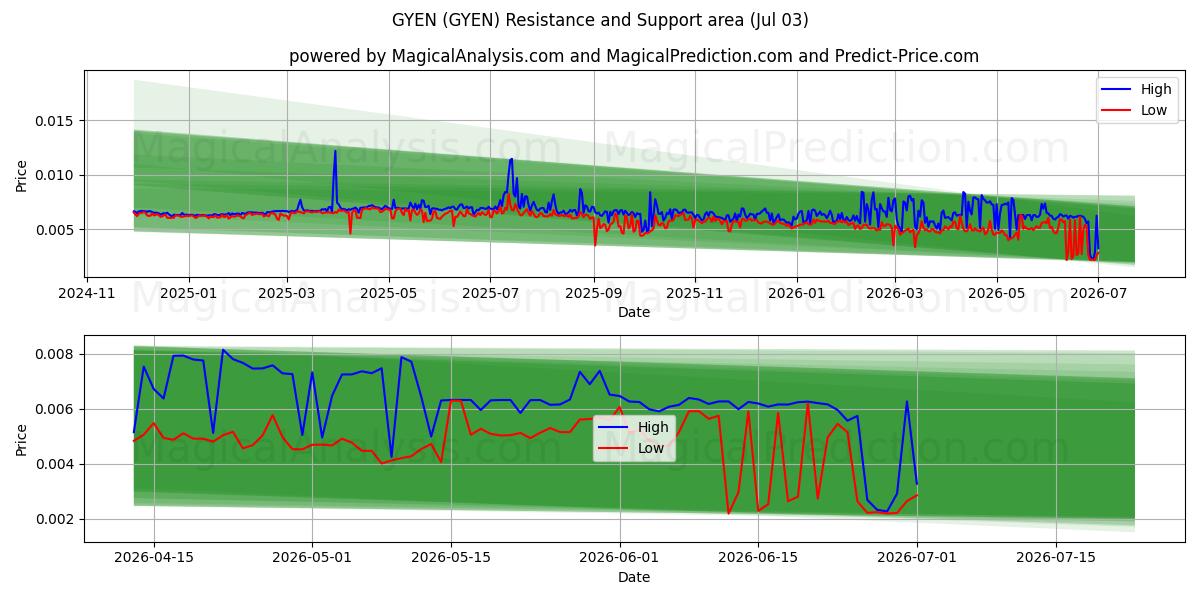Image resolution: width=1200 pixels, height=600 pixels.
Task: Click the bottom chart x-axis label 2026-05-15
Action: pos(450,558)
